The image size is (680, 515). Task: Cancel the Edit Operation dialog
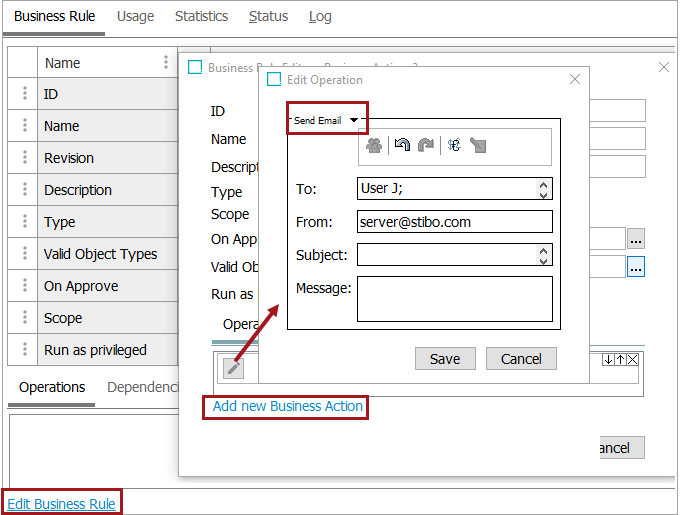pos(521,359)
